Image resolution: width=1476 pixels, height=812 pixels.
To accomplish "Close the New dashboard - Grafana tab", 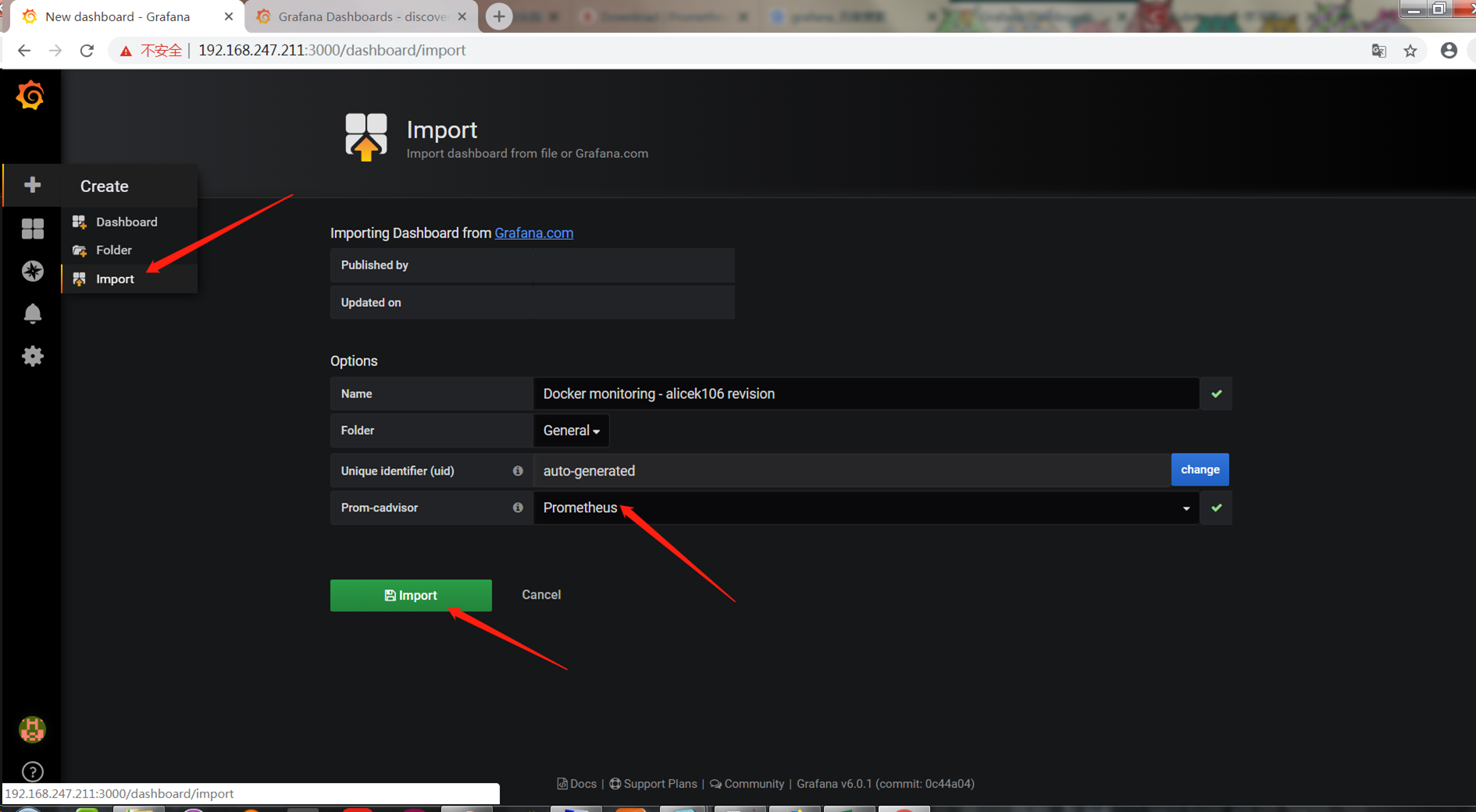I will 229,16.
